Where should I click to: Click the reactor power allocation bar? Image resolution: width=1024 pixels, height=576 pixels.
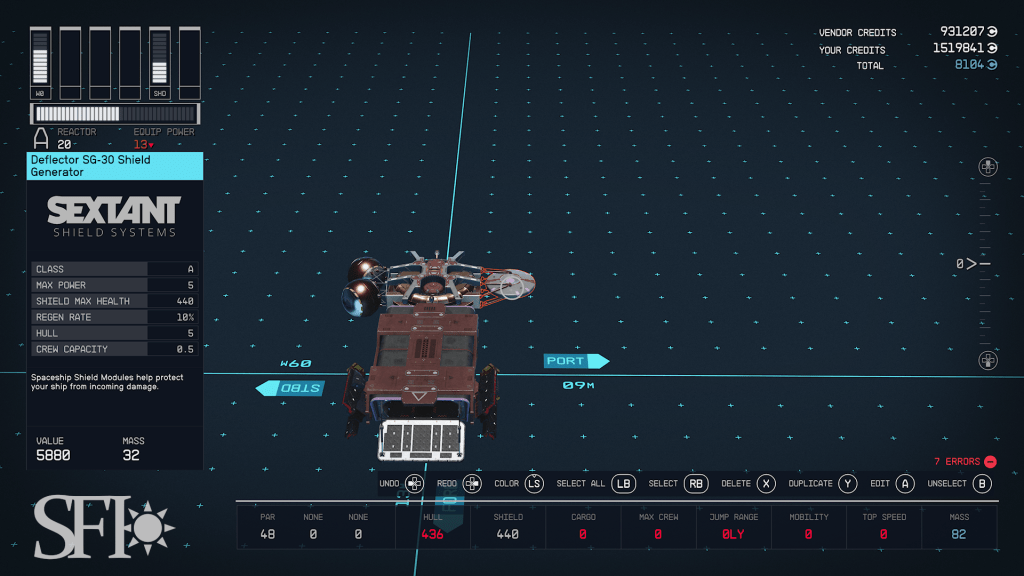[115, 114]
